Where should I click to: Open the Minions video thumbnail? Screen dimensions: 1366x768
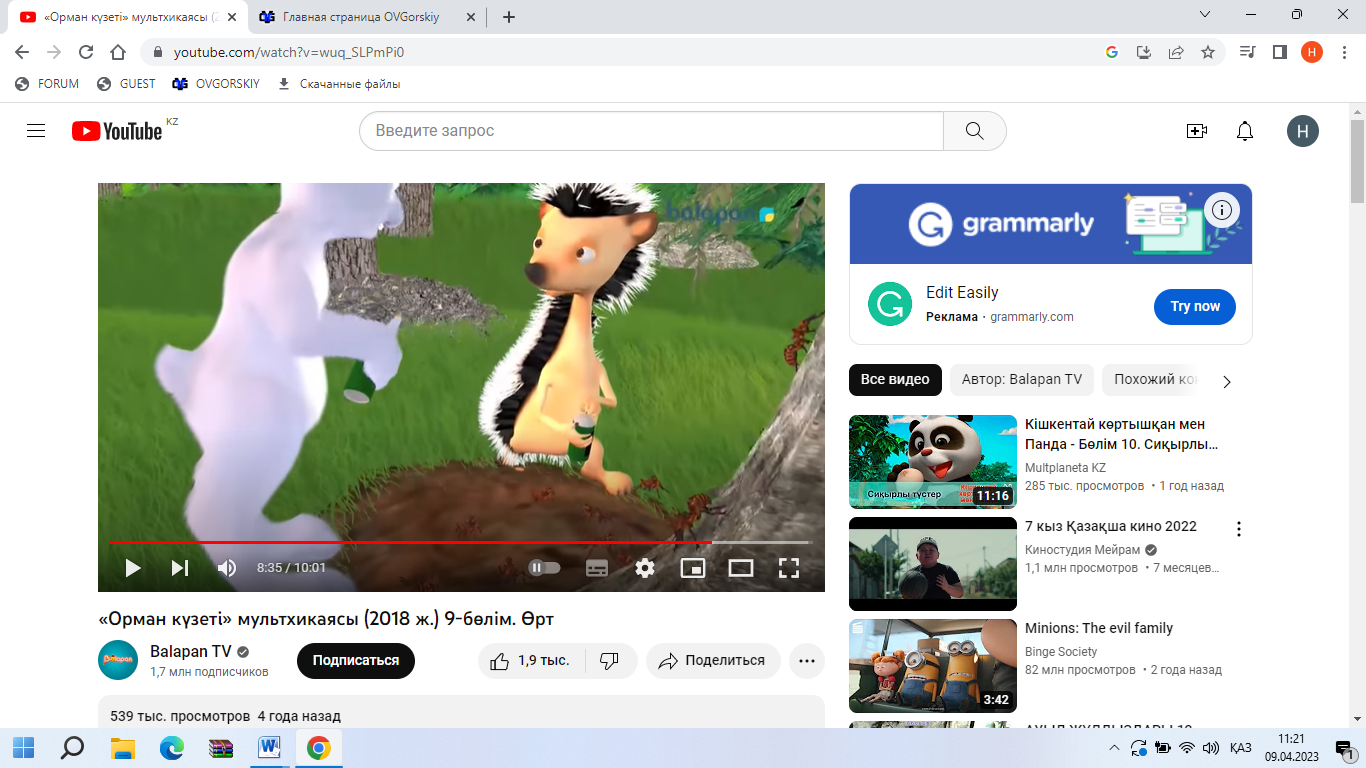[933, 666]
